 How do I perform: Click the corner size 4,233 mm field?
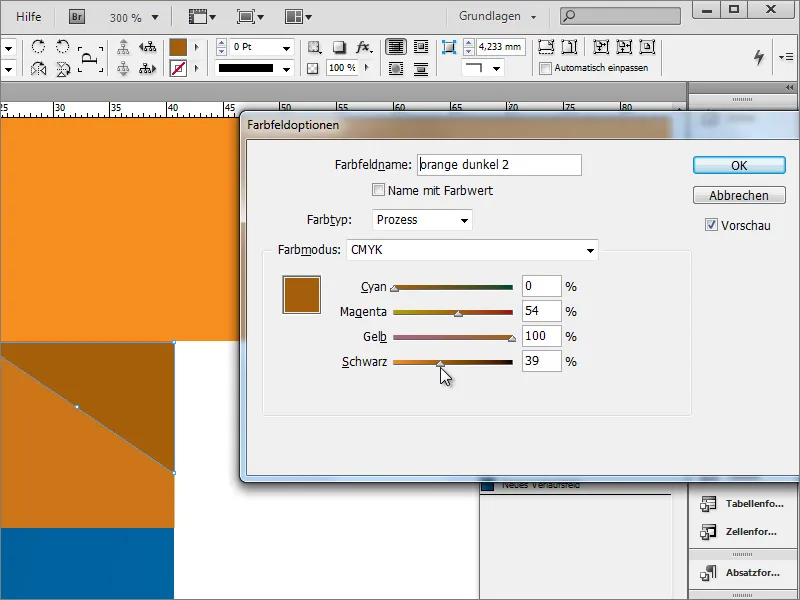pos(500,47)
